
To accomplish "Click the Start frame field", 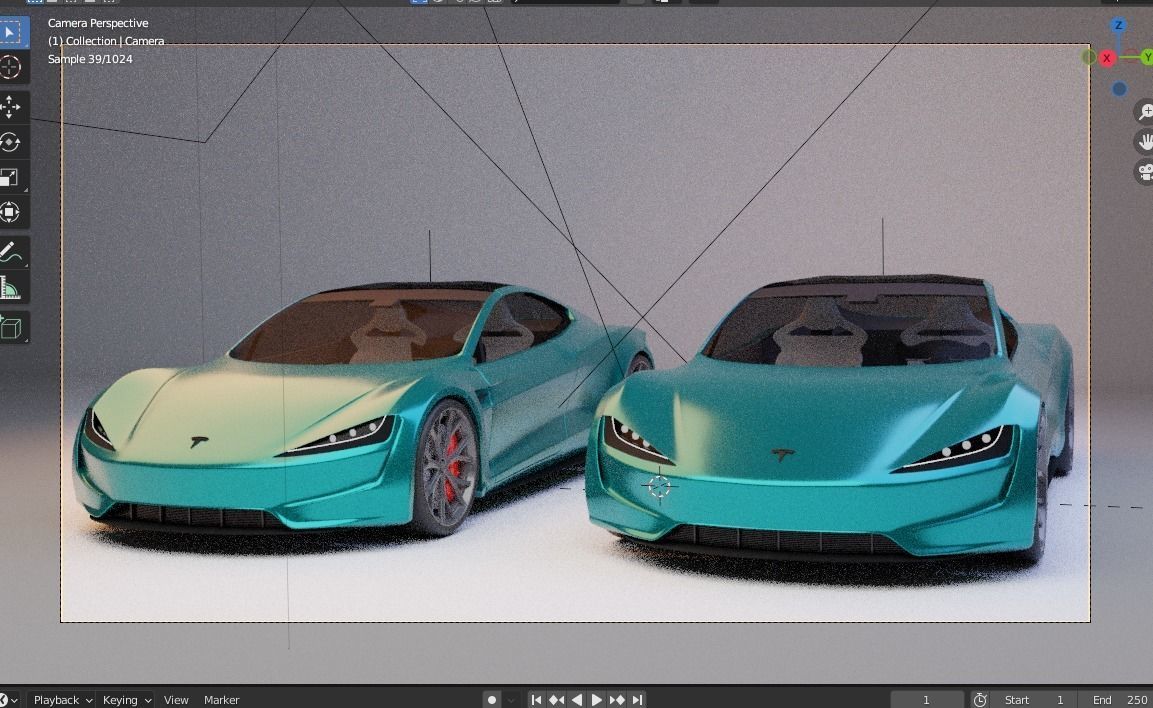I will click(1033, 699).
